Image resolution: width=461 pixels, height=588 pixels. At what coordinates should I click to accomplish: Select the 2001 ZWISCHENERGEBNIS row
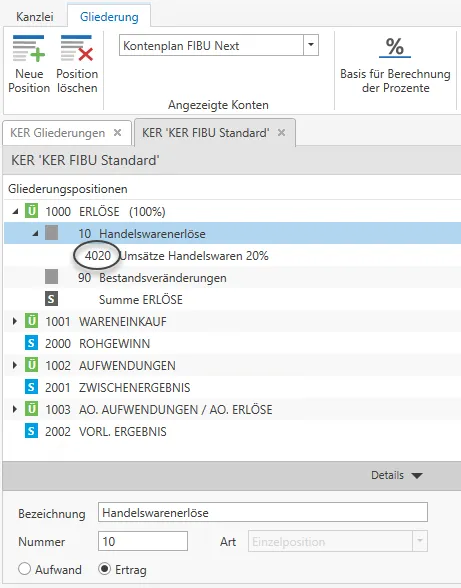click(232, 387)
